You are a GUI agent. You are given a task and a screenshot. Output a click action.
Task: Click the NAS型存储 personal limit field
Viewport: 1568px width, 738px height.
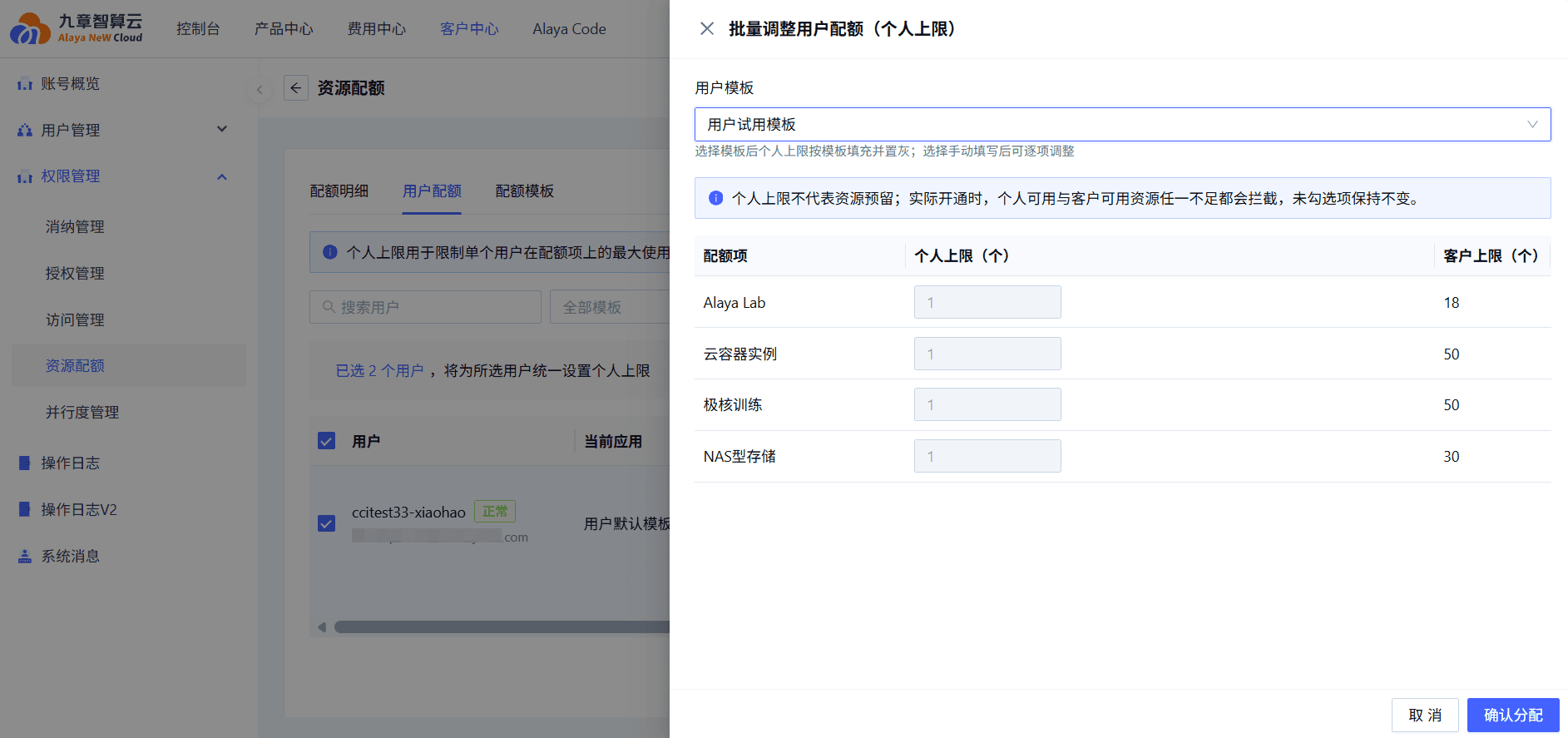987,456
